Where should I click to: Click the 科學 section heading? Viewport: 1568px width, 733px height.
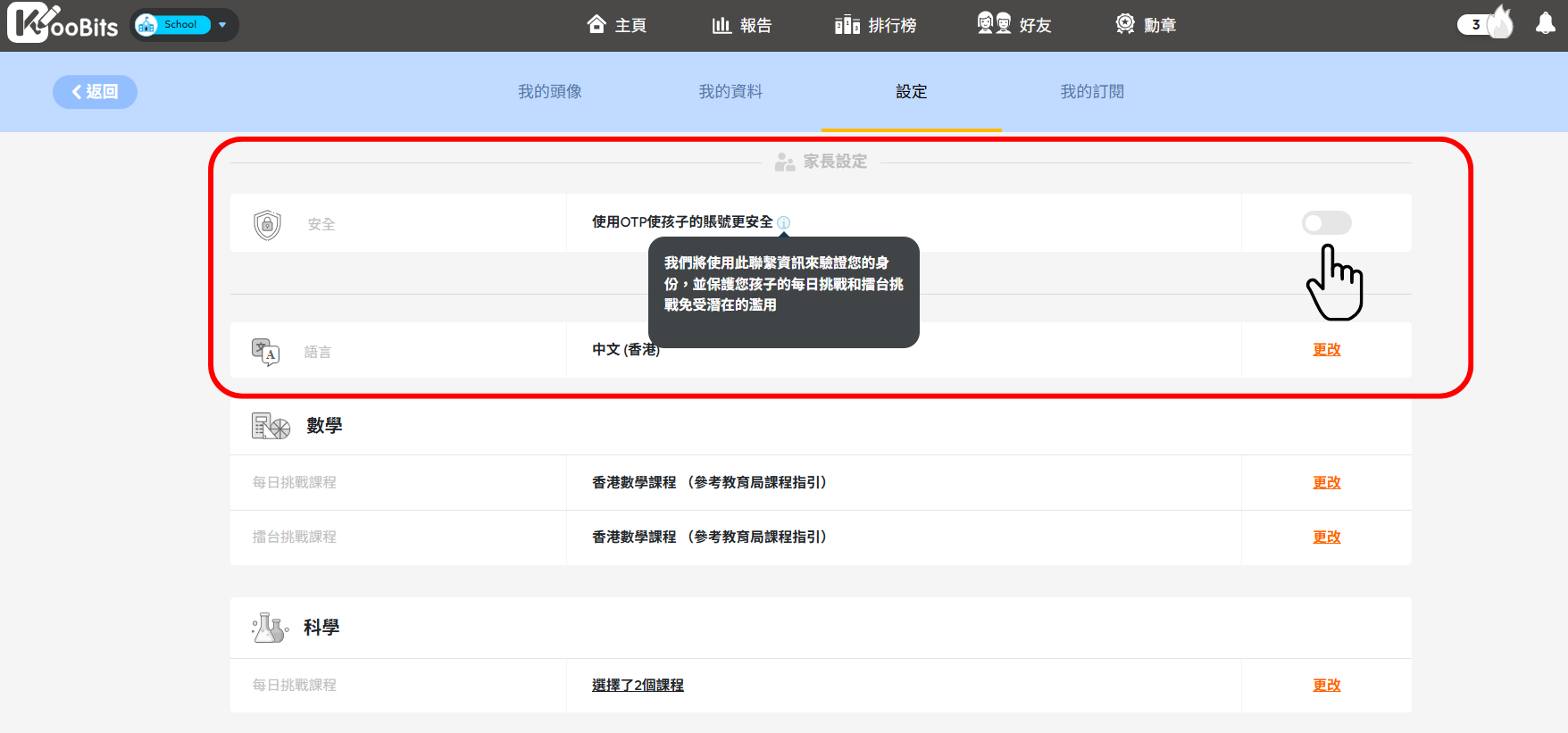click(321, 628)
